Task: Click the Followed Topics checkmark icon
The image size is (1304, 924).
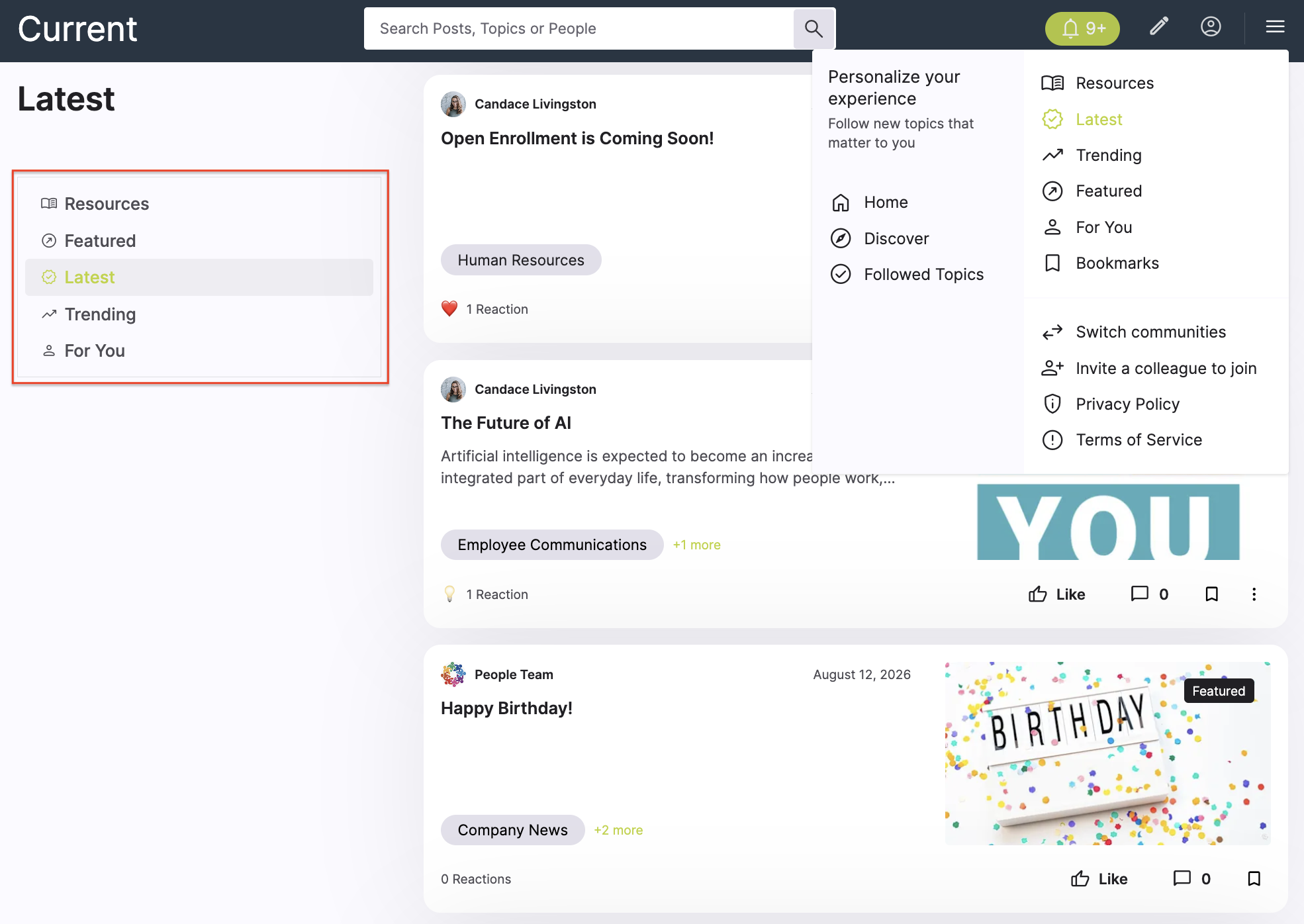Action: point(841,274)
